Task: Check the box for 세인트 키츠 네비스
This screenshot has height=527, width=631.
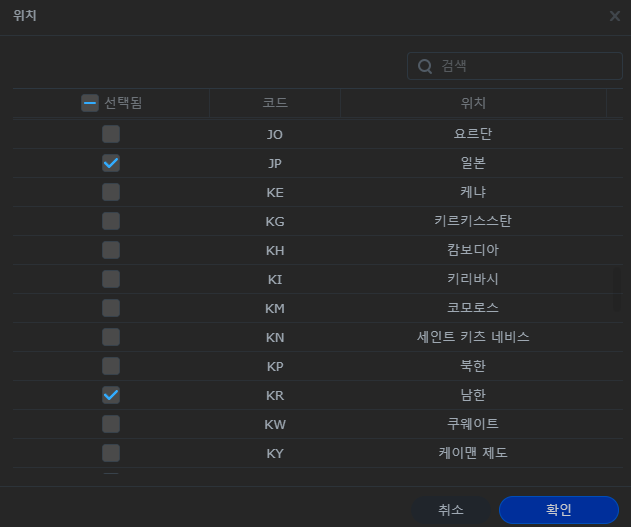Action: [111, 337]
